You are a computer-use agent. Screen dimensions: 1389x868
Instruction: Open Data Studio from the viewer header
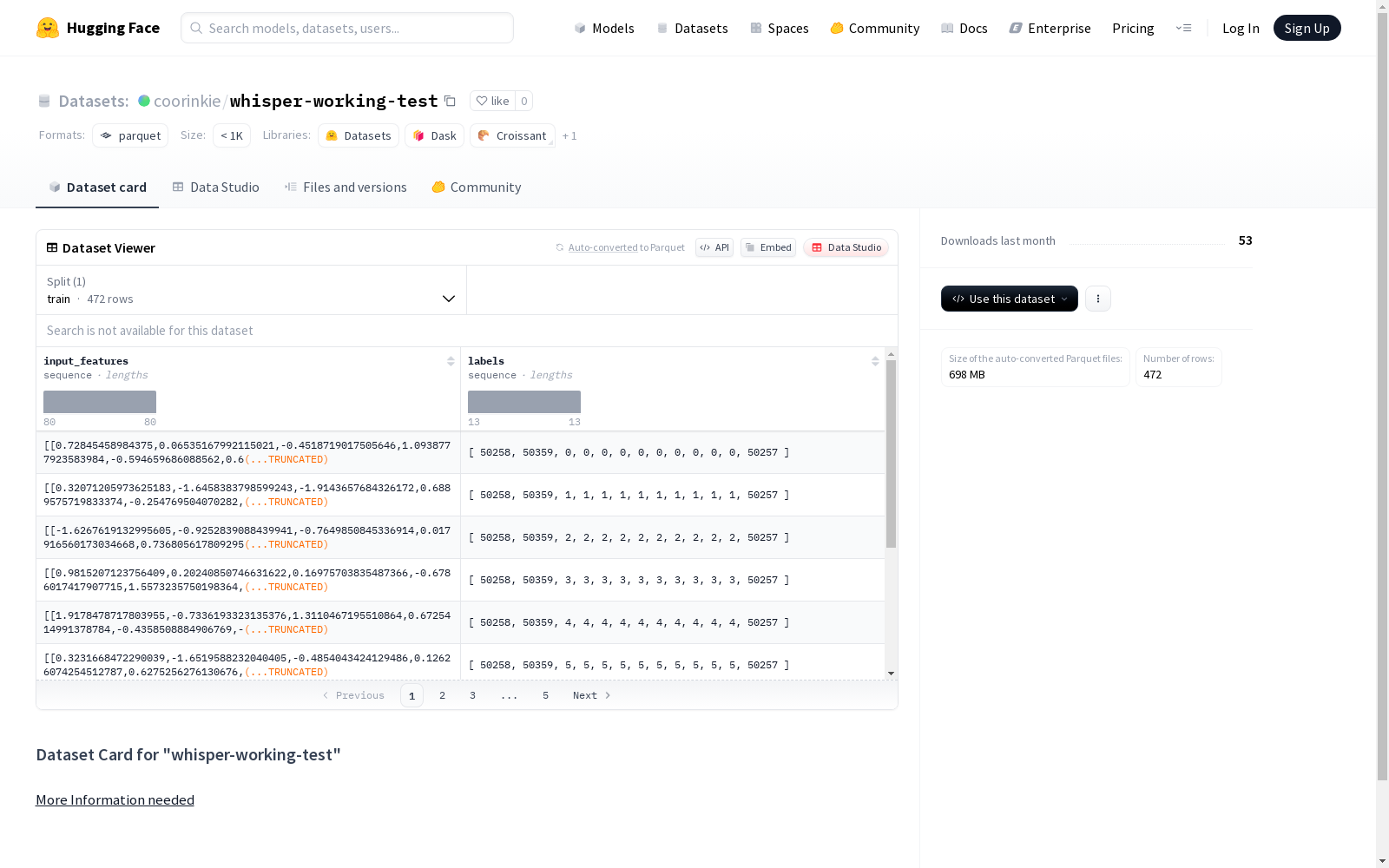(846, 247)
